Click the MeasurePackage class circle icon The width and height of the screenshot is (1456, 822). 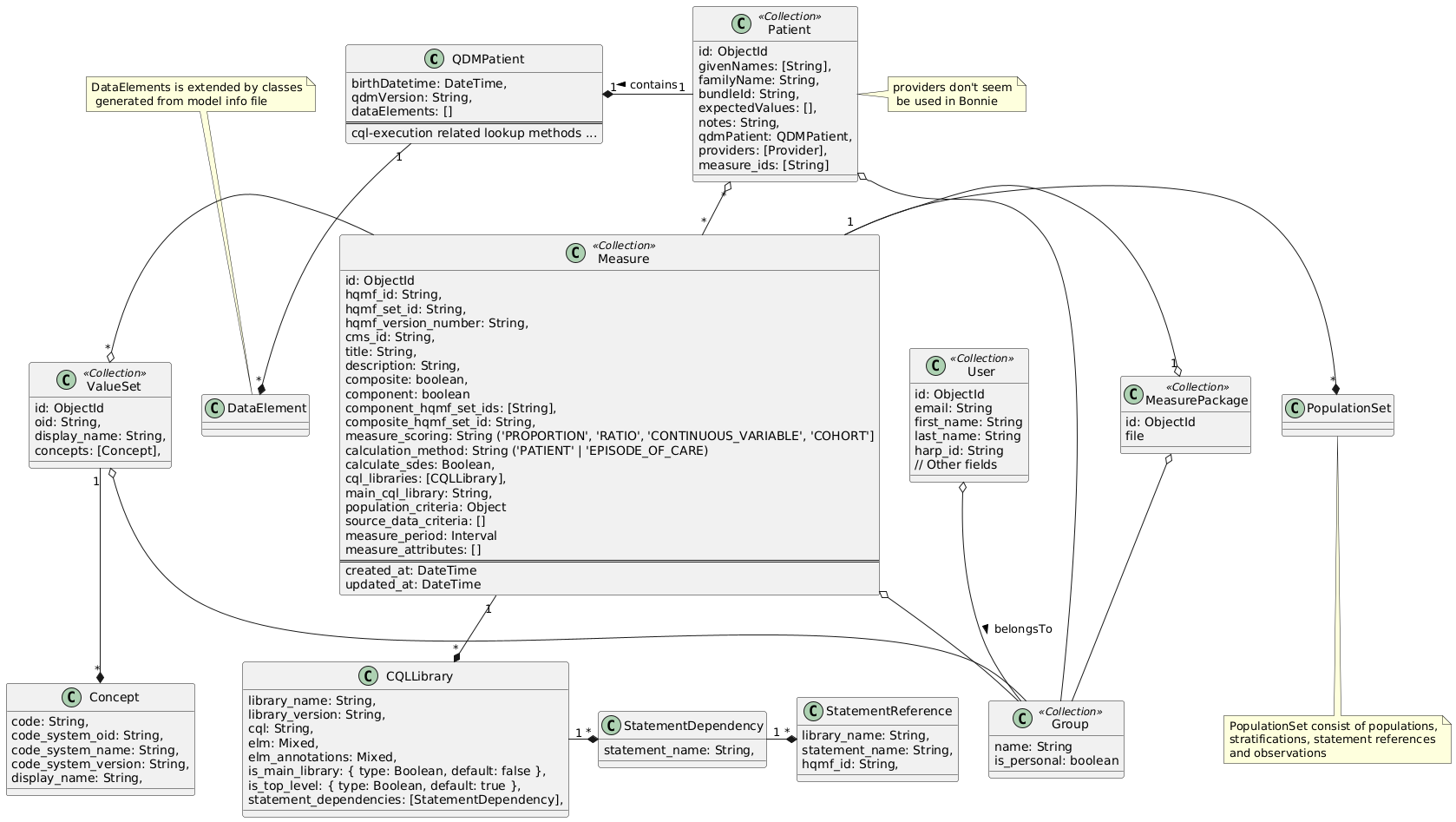point(1132,393)
